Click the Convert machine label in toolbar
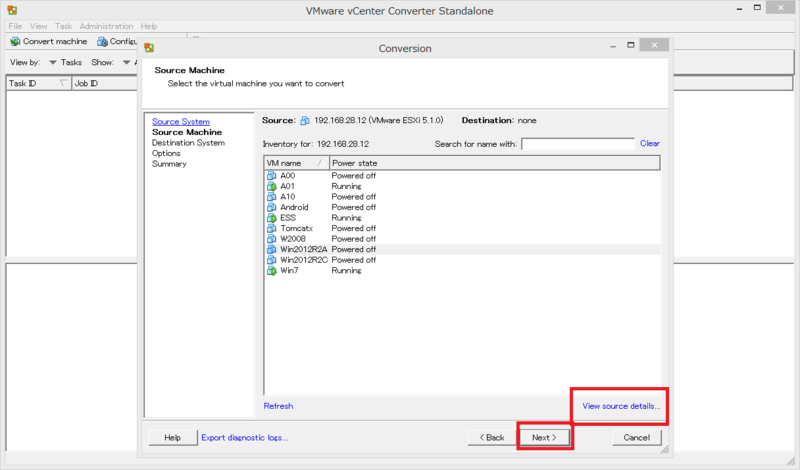Viewport: 800px width, 470px height. (55, 41)
